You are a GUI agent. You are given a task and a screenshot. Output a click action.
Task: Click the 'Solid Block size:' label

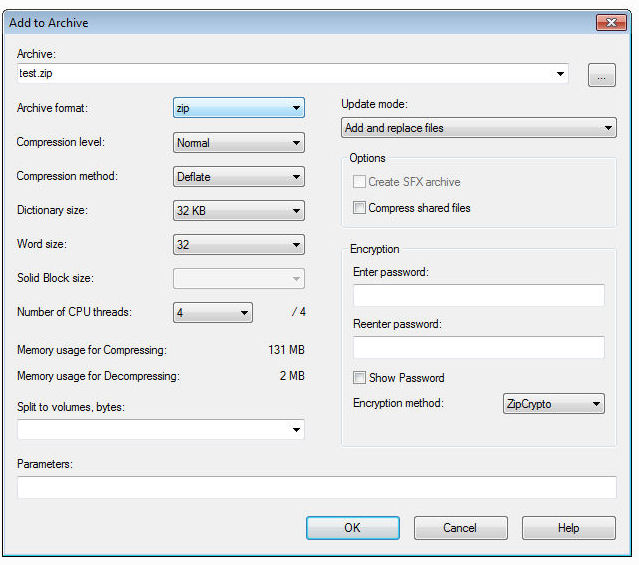pyautogui.click(x=55, y=278)
